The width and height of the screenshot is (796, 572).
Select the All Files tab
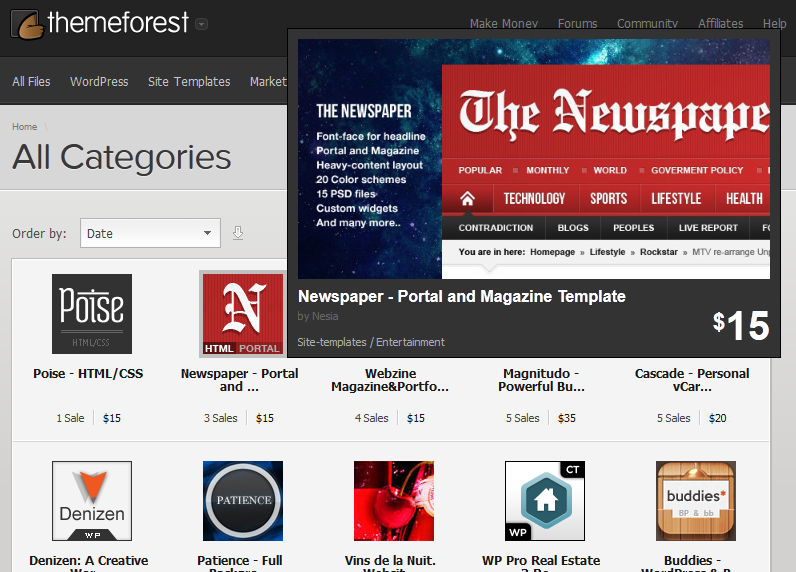point(31,81)
